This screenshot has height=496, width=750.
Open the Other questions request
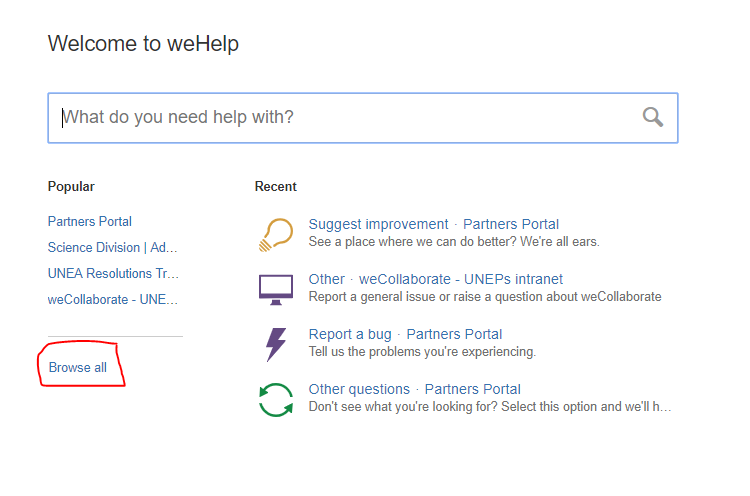(x=359, y=389)
